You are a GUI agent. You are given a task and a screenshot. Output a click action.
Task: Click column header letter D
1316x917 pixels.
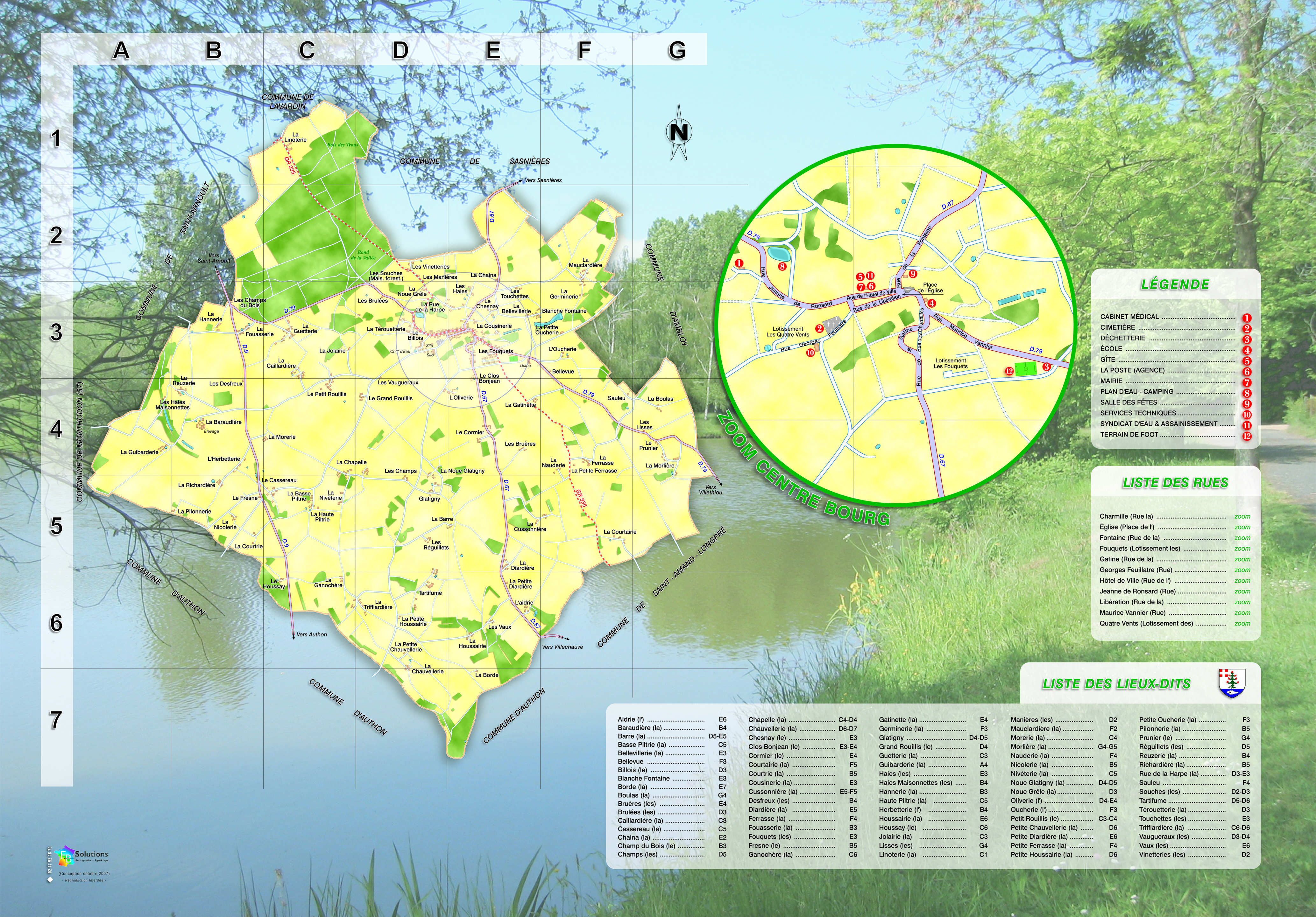[x=400, y=50]
